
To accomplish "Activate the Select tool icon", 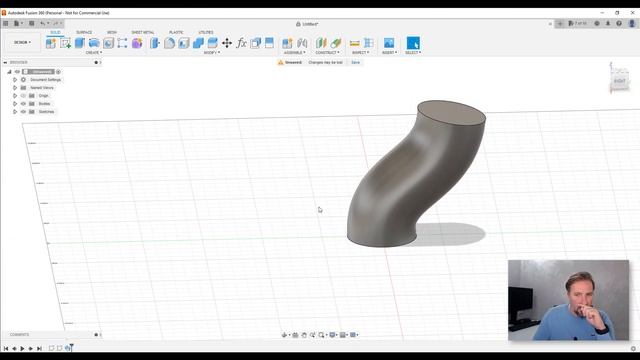I will (413, 43).
